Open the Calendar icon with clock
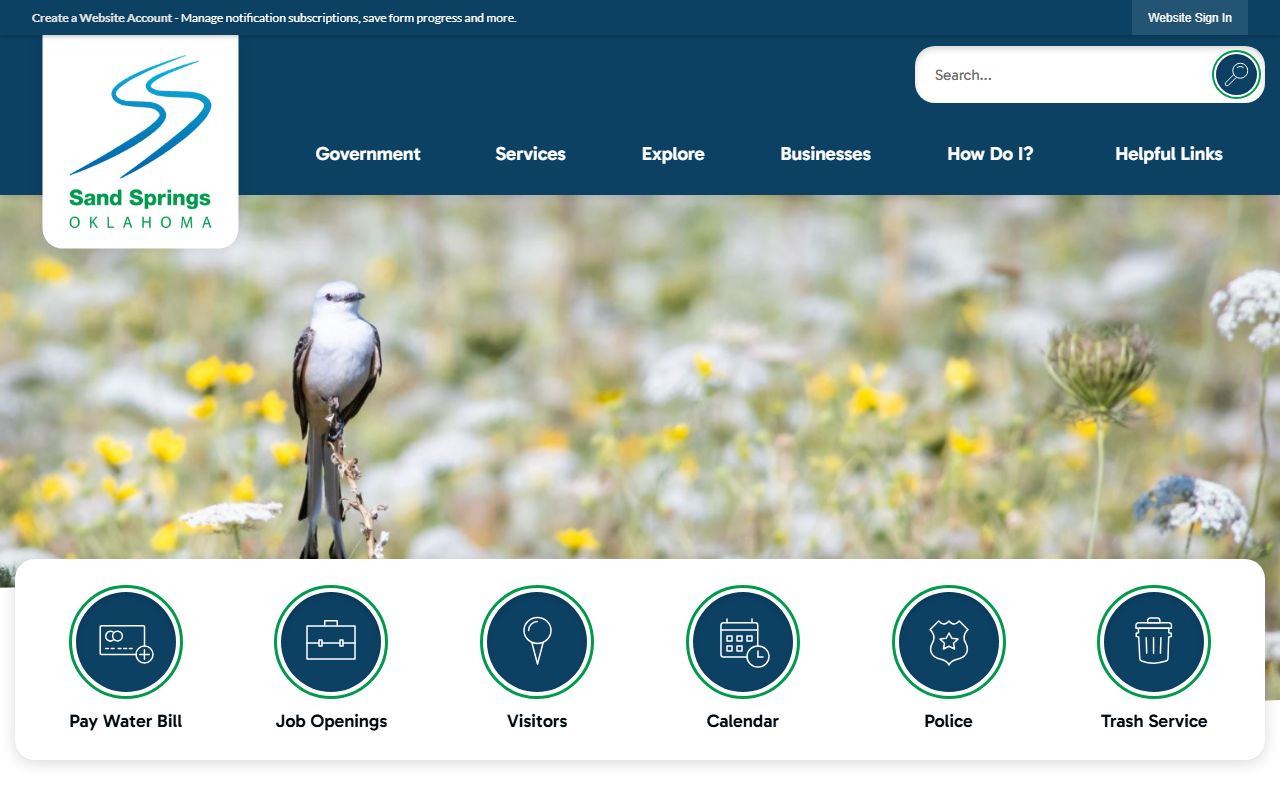 coord(743,642)
